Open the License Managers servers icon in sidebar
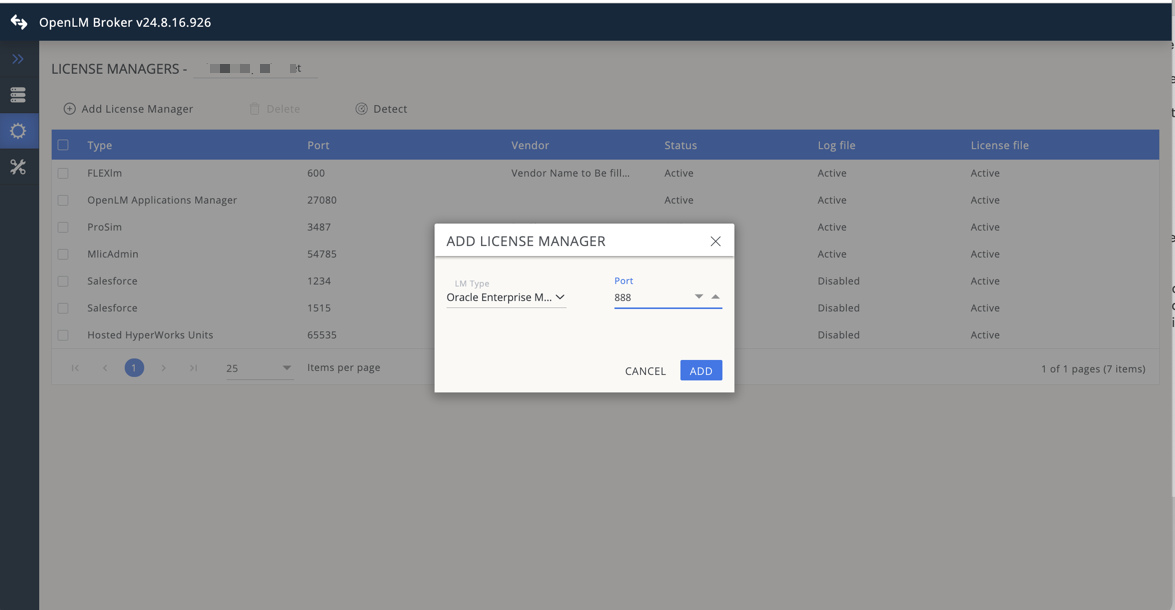 pos(17,94)
